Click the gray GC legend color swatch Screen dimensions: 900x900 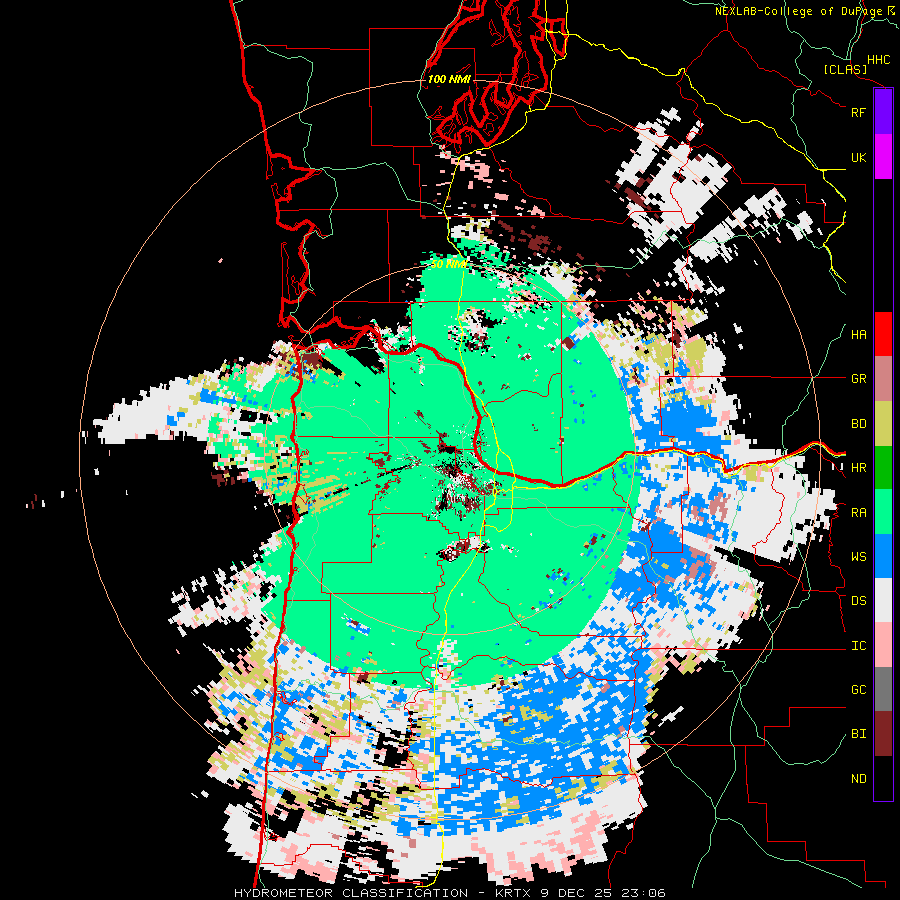coord(883,689)
